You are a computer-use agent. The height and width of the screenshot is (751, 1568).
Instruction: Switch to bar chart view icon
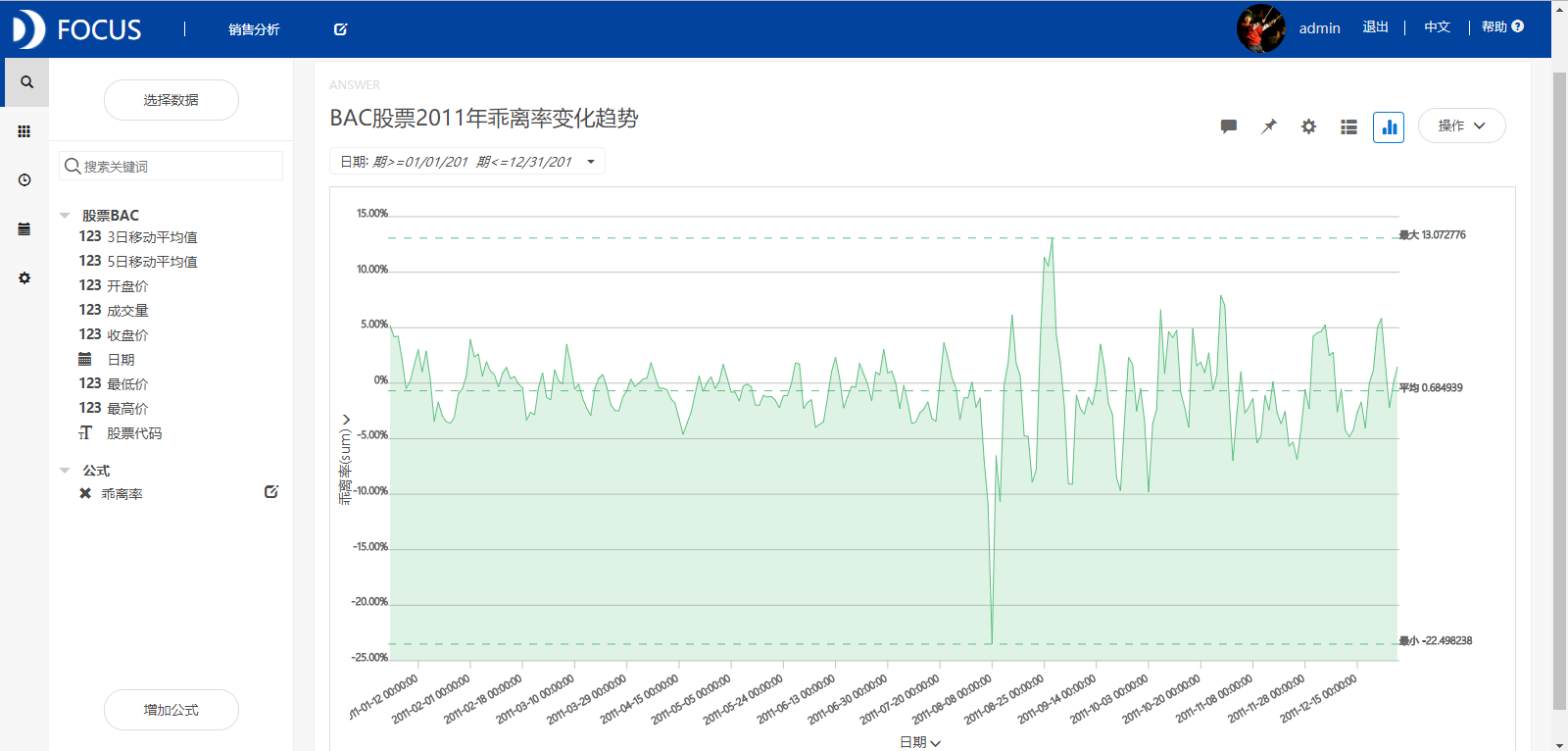1389,126
